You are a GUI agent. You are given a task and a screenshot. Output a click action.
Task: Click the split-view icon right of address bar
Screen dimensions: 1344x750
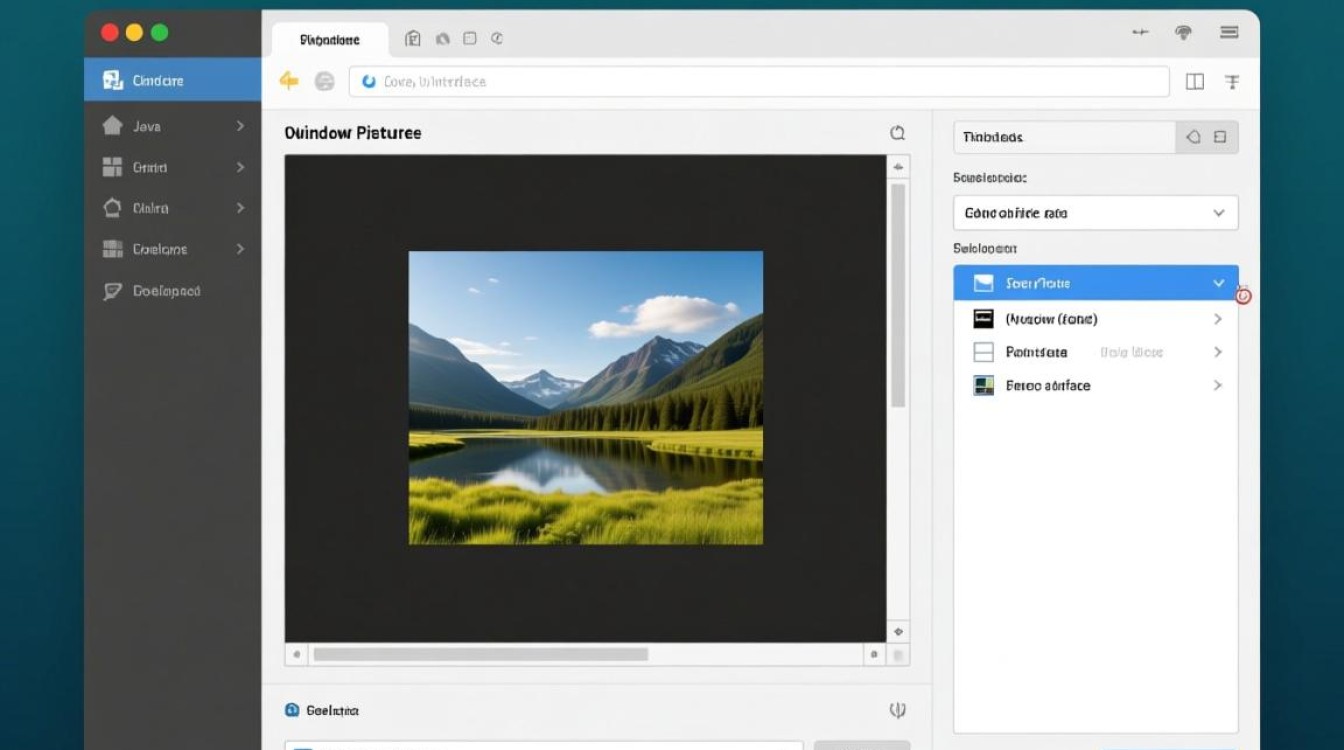[x=1194, y=82]
